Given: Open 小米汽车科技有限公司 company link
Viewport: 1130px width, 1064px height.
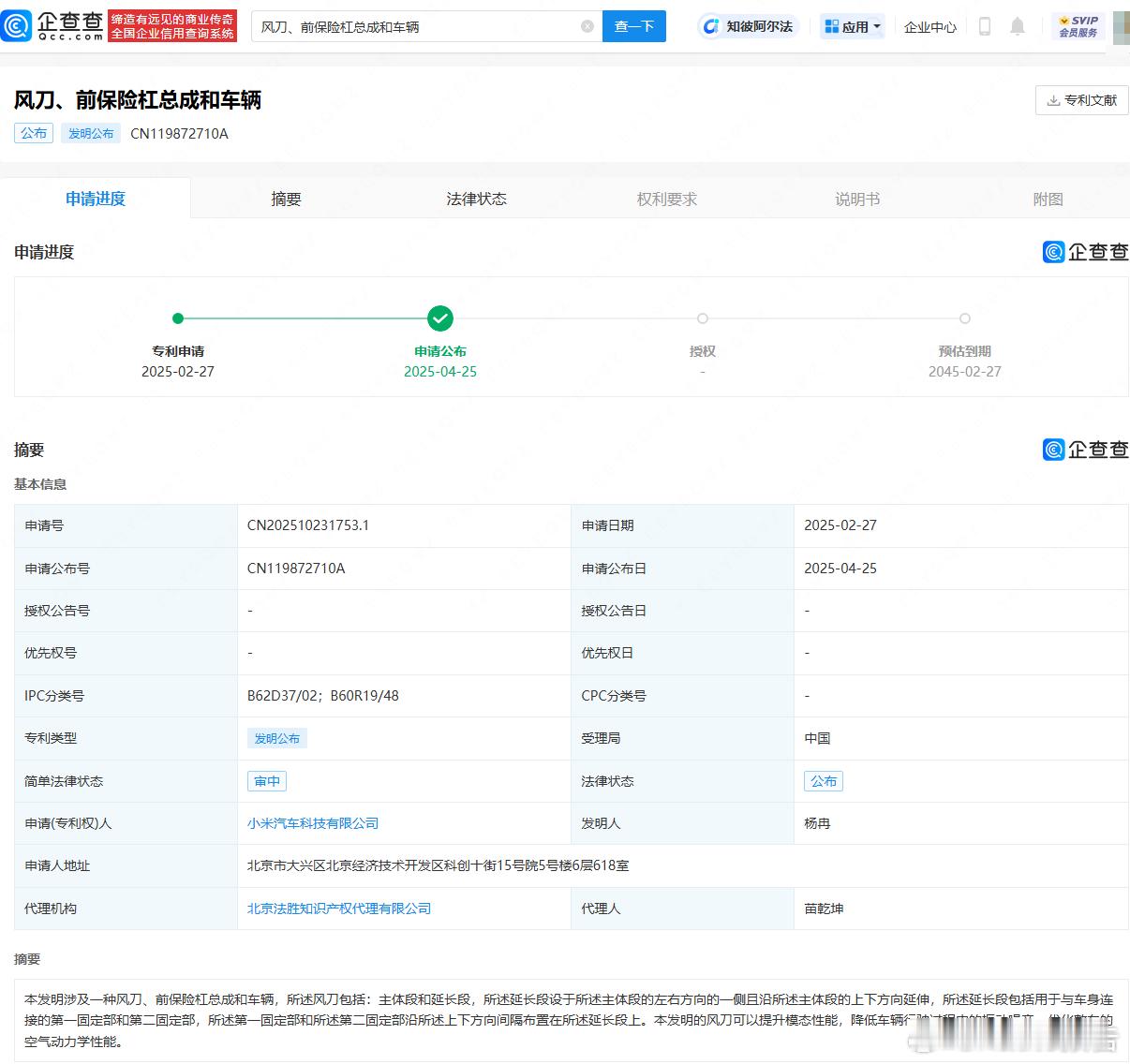Looking at the screenshot, I should click(313, 823).
